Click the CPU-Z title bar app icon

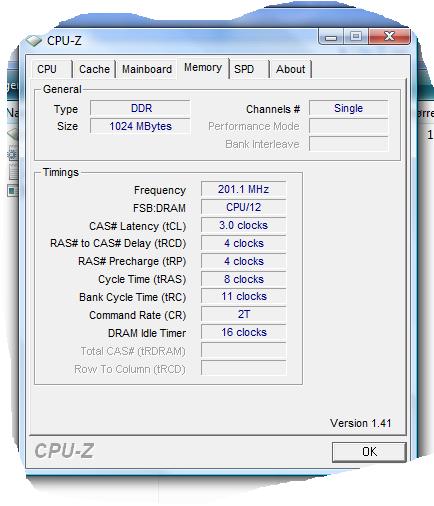click(x=34, y=40)
